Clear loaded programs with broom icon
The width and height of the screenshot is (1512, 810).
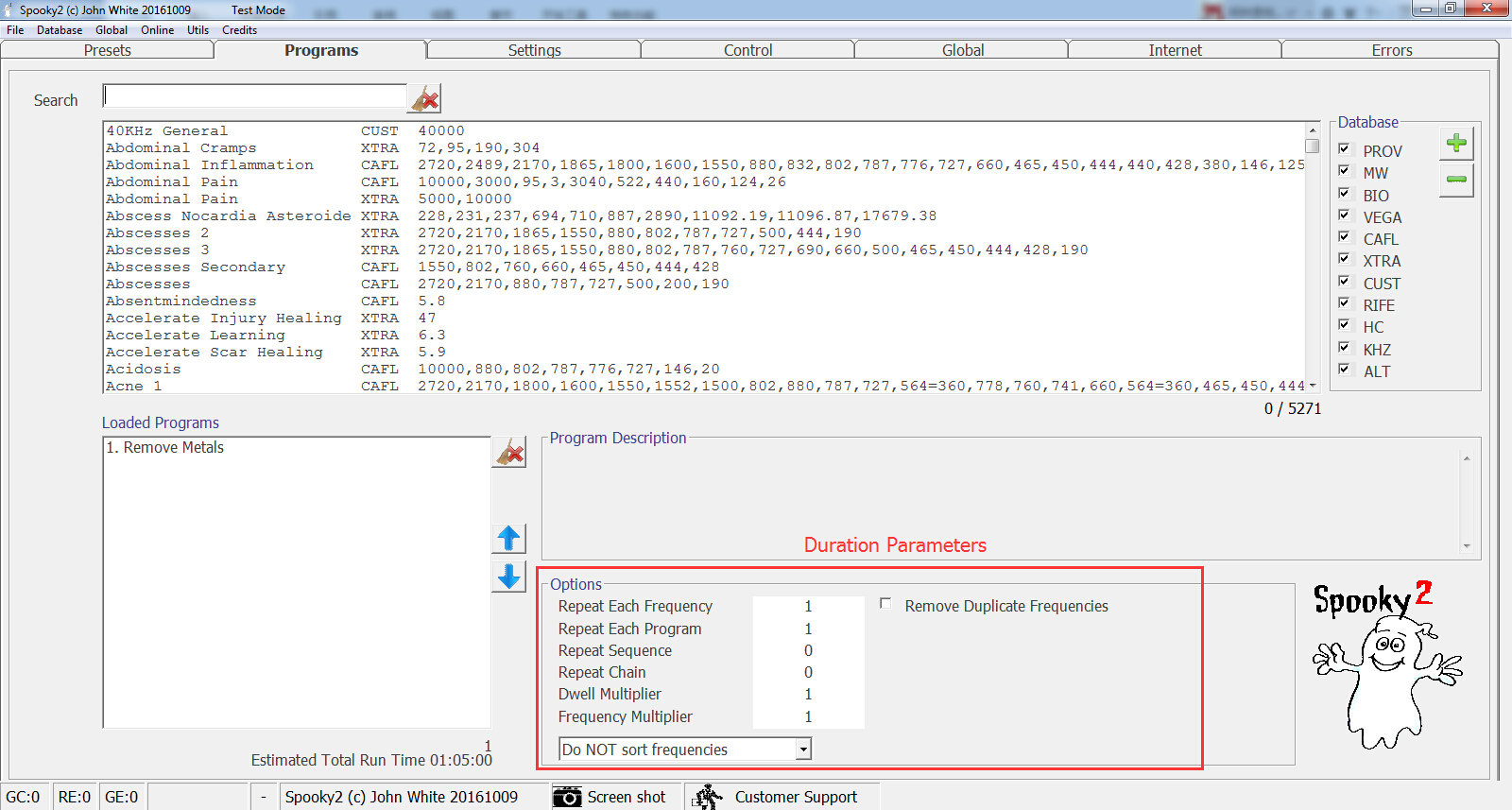click(509, 453)
